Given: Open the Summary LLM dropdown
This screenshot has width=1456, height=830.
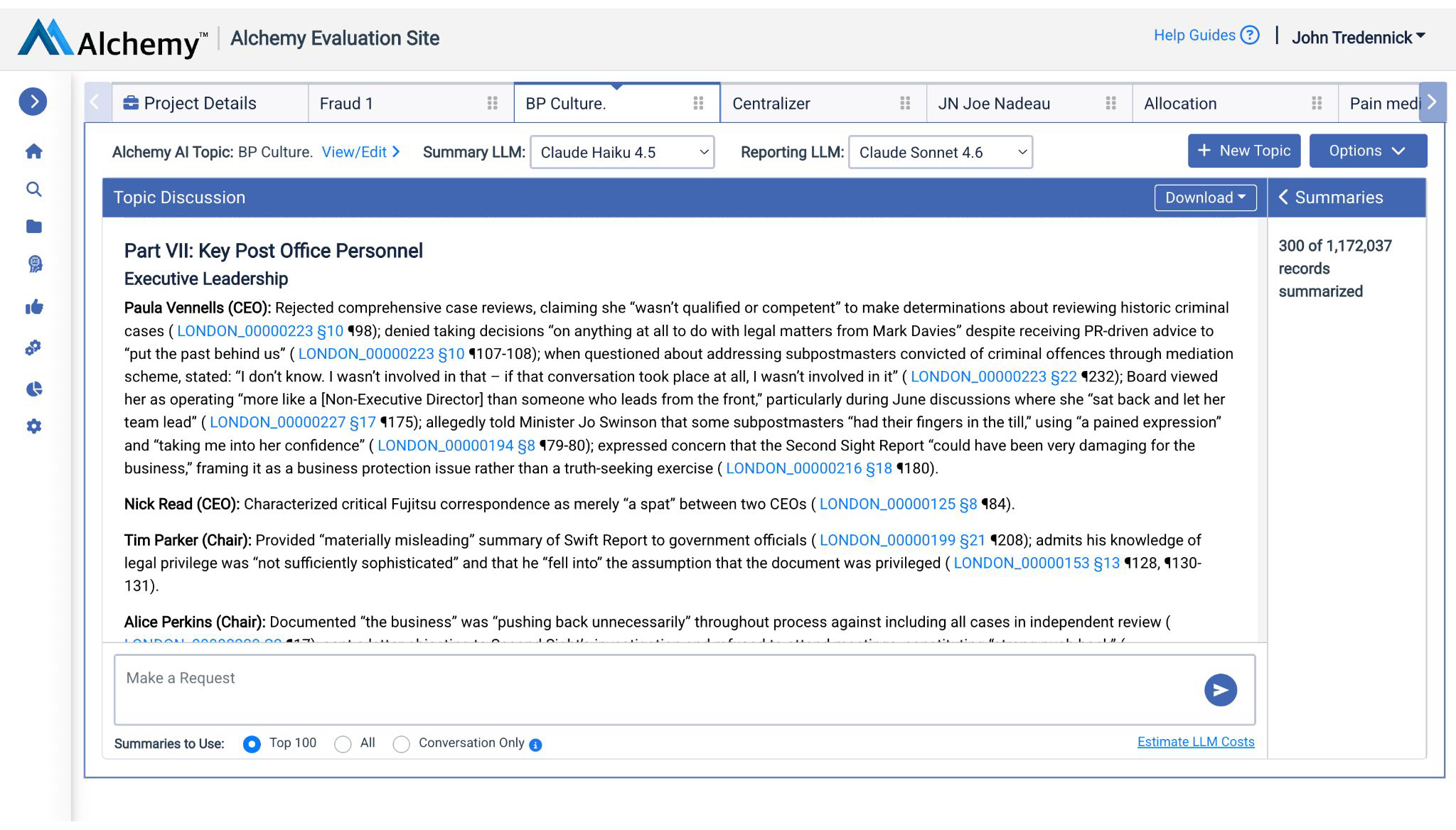Looking at the screenshot, I should click(x=622, y=152).
